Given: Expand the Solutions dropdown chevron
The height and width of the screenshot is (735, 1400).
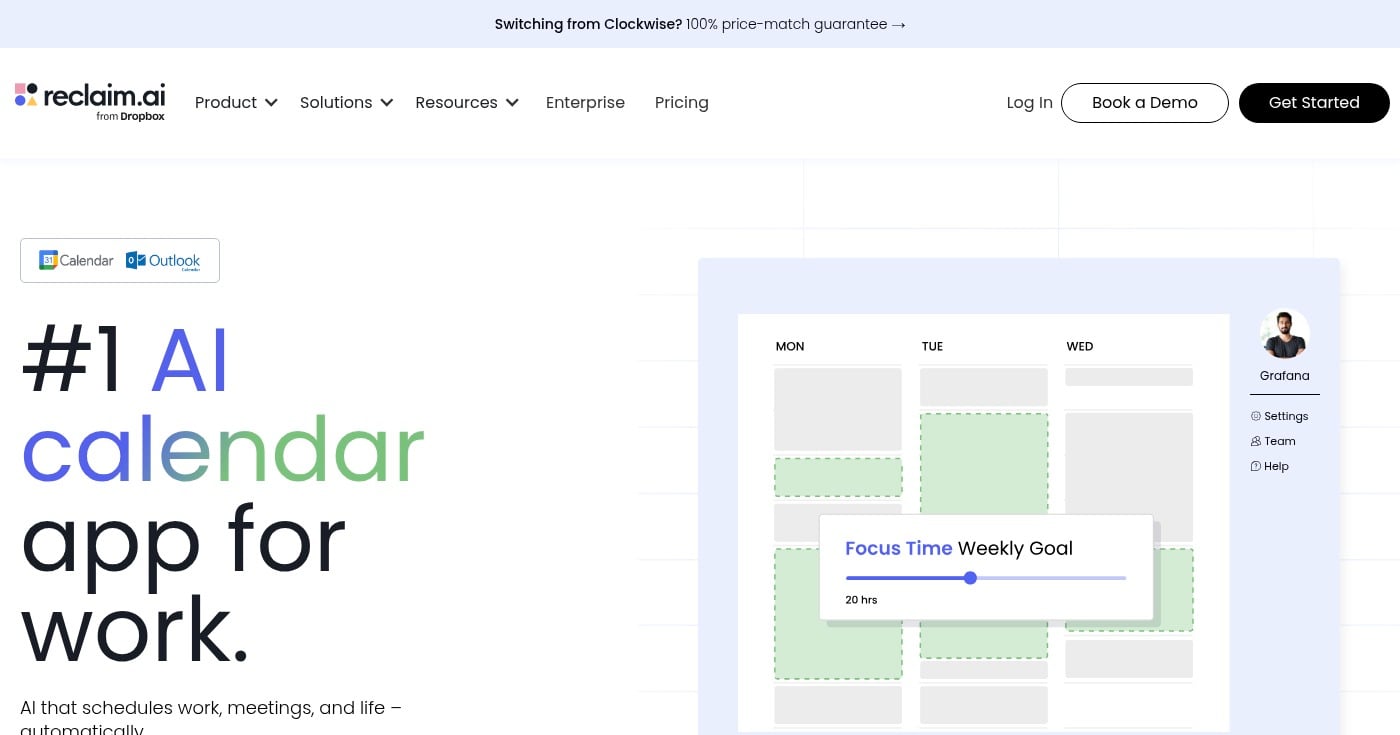Looking at the screenshot, I should coord(387,102).
